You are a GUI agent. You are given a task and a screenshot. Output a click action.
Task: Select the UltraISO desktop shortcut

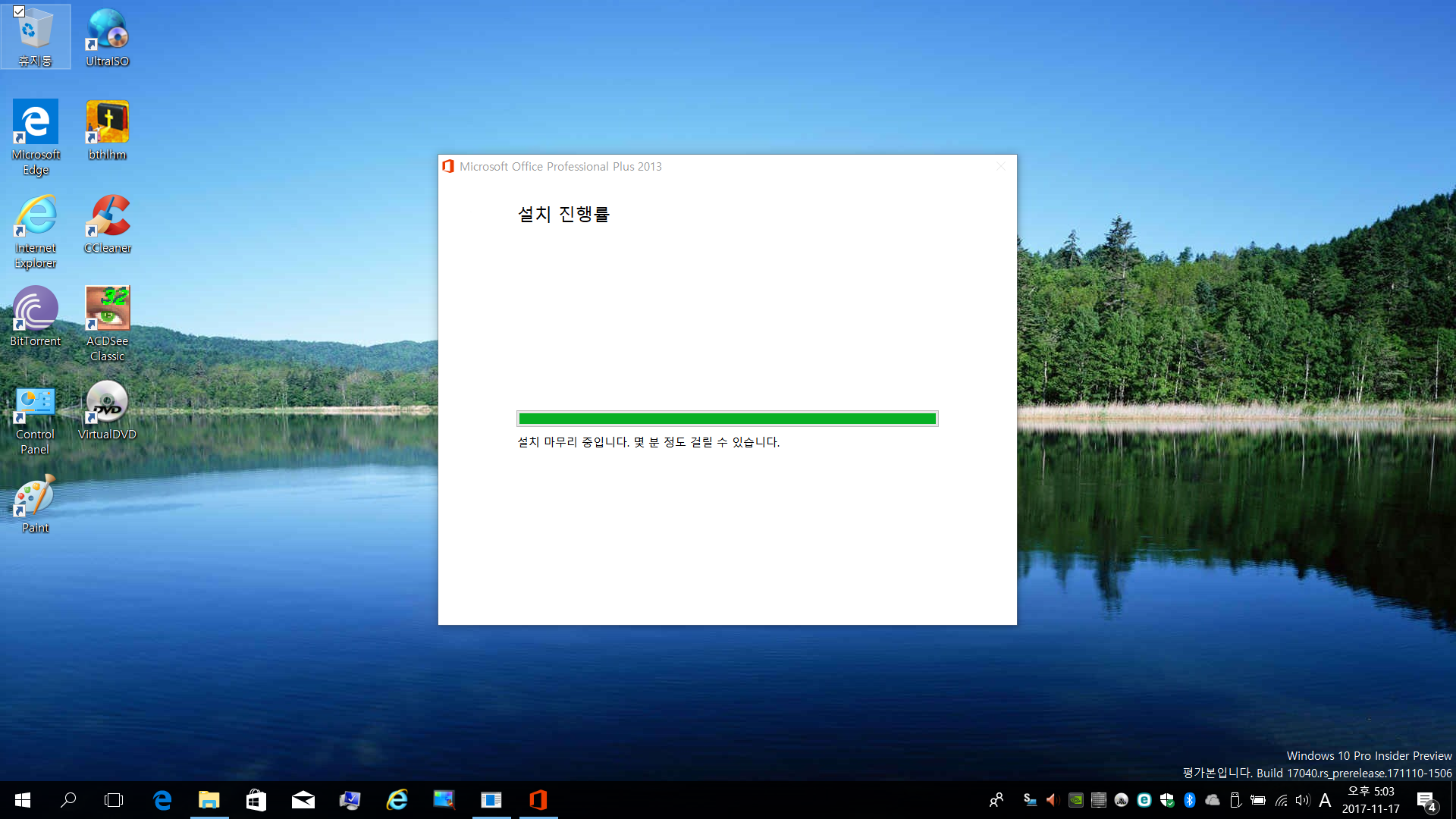click(x=107, y=37)
